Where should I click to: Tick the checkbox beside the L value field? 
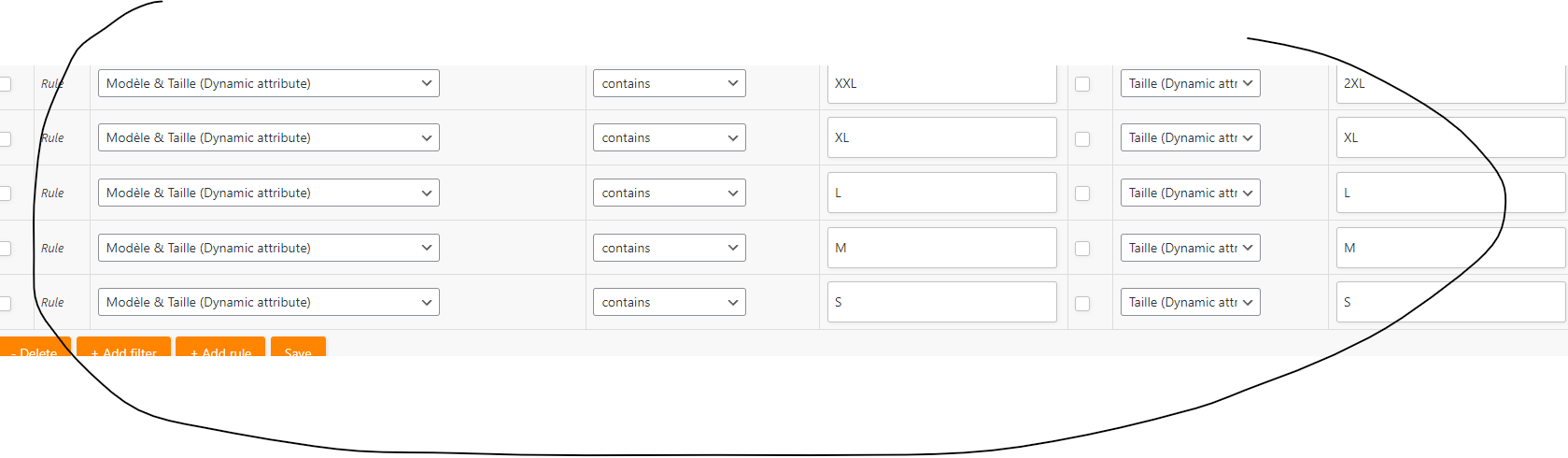pyautogui.click(x=1082, y=193)
